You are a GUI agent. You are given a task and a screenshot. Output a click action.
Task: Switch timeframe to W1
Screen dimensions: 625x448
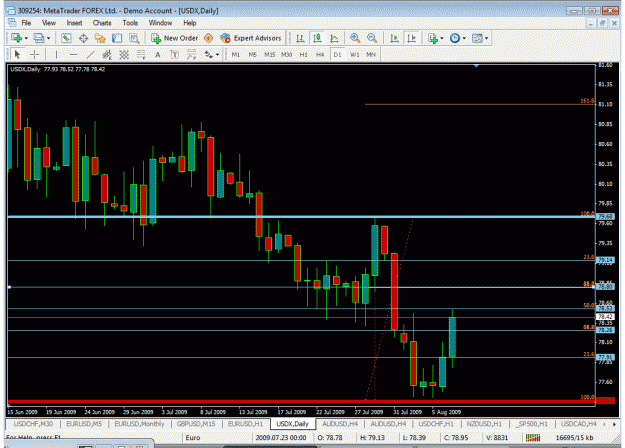coord(354,55)
